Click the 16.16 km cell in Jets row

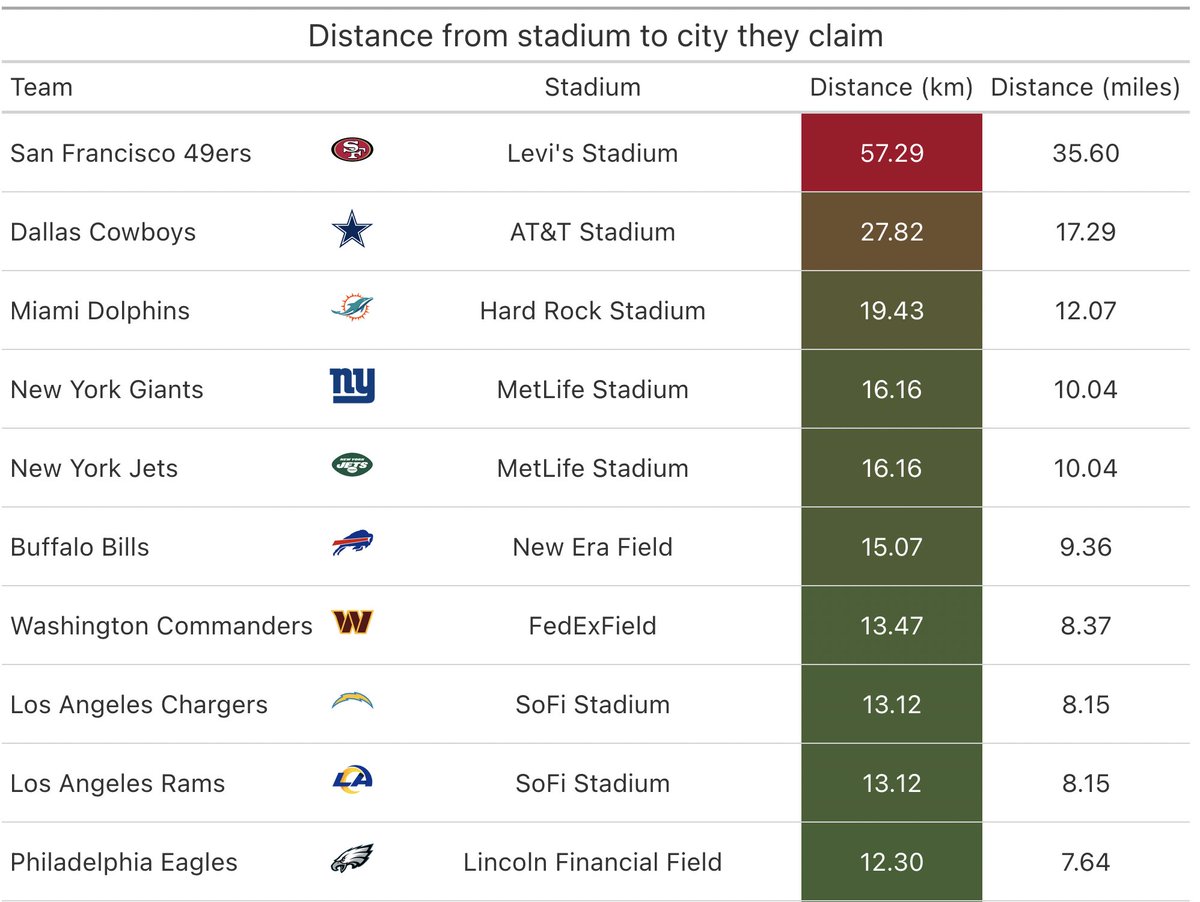click(x=891, y=468)
